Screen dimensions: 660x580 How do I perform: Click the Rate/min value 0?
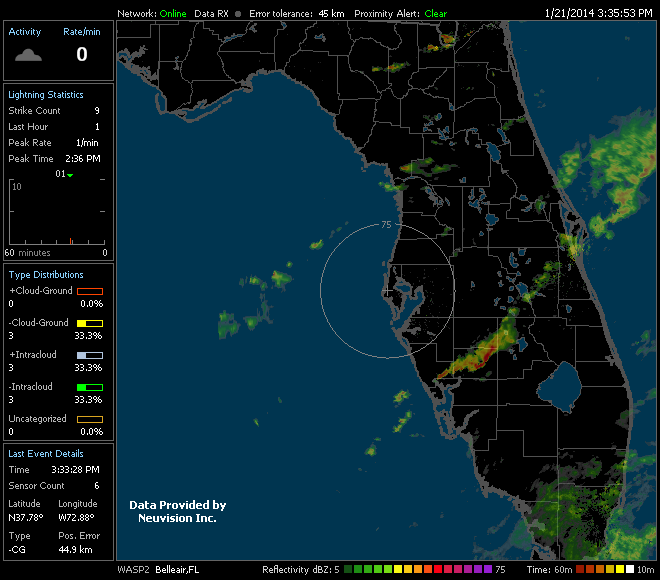point(82,54)
